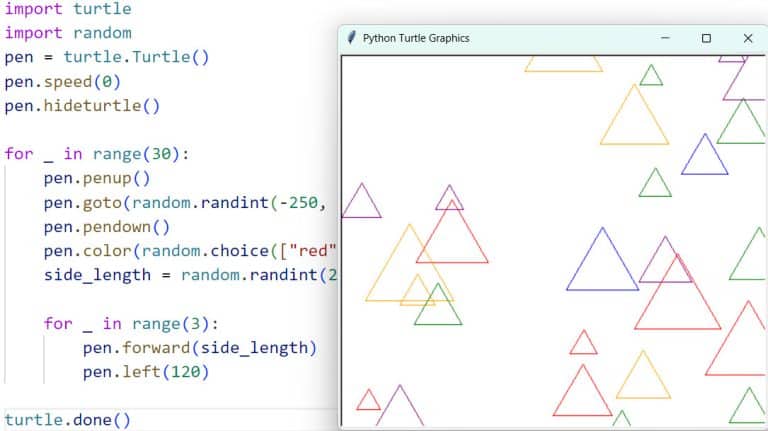768x431 pixels.
Task: Minimize the Python Turtle Graphics window
Action: 665,38
